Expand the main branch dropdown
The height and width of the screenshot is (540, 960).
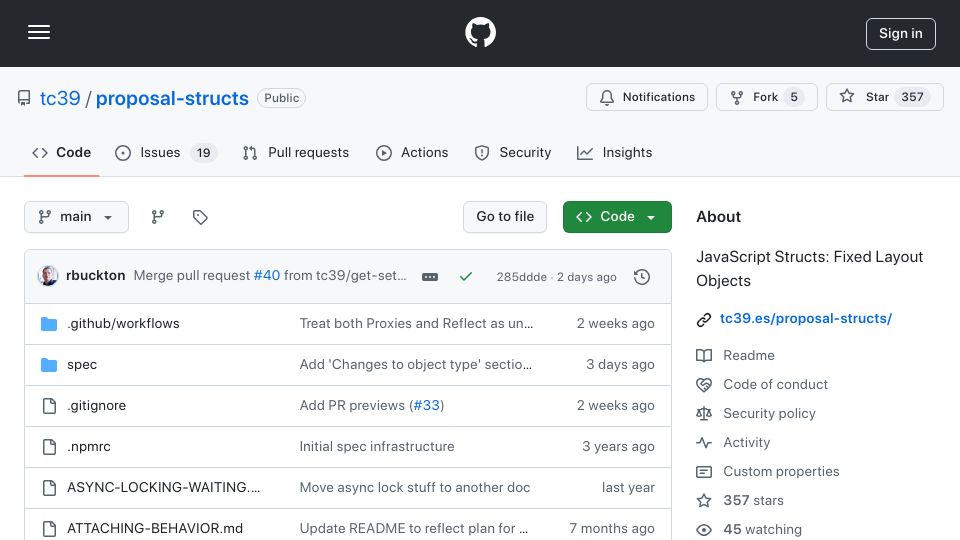[x=77, y=217]
